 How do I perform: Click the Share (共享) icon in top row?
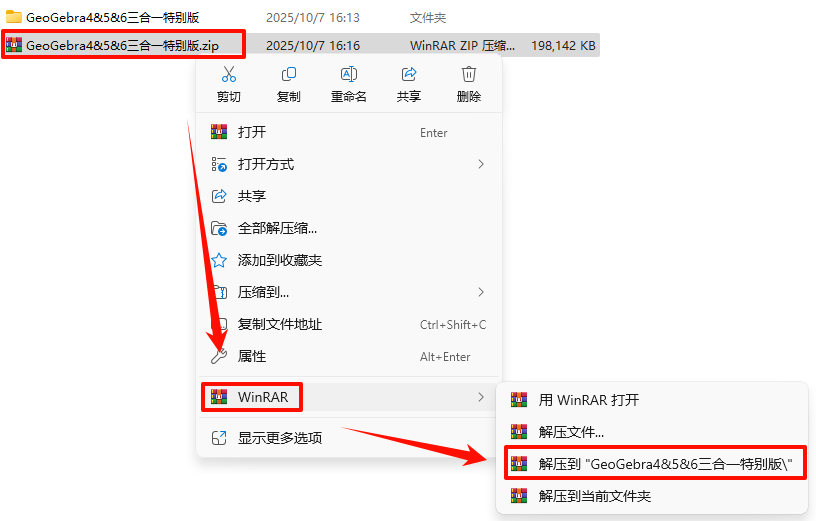click(409, 74)
